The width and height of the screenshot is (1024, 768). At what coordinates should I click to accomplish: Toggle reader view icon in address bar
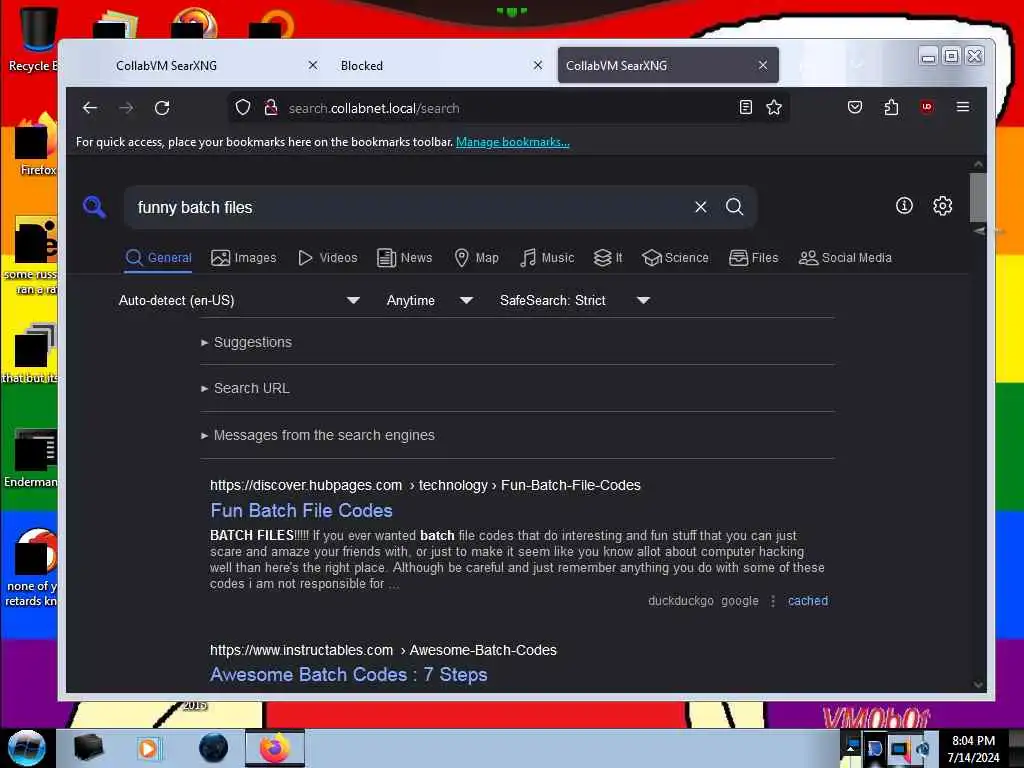[746, 108]
